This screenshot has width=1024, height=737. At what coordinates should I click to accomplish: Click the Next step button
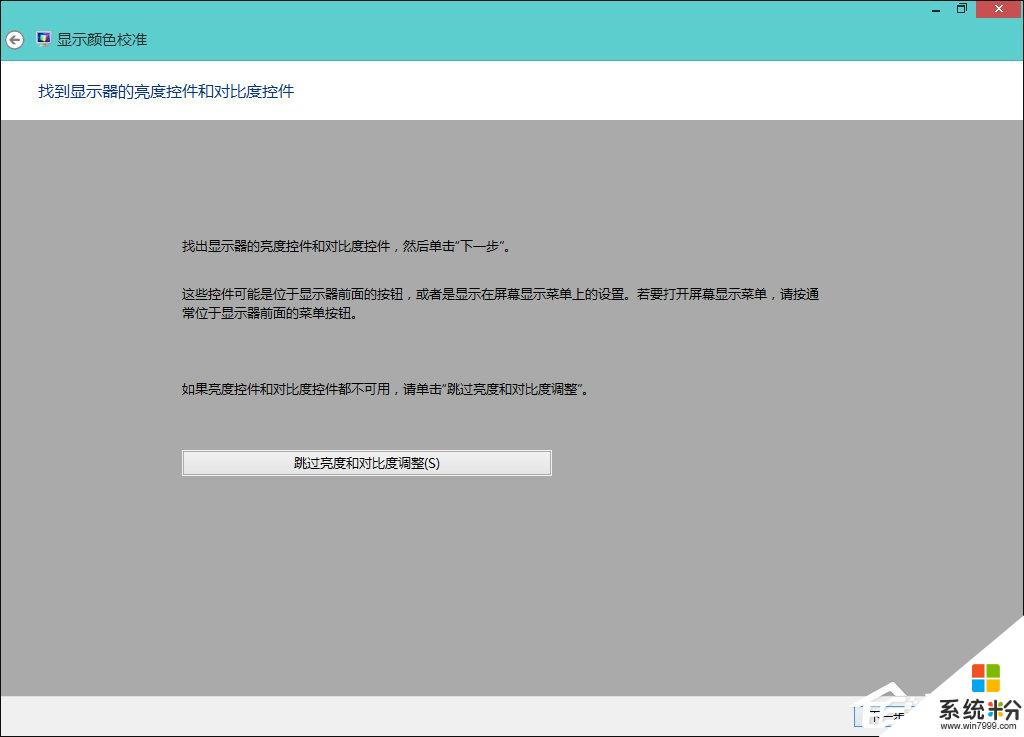coord(882,716)
